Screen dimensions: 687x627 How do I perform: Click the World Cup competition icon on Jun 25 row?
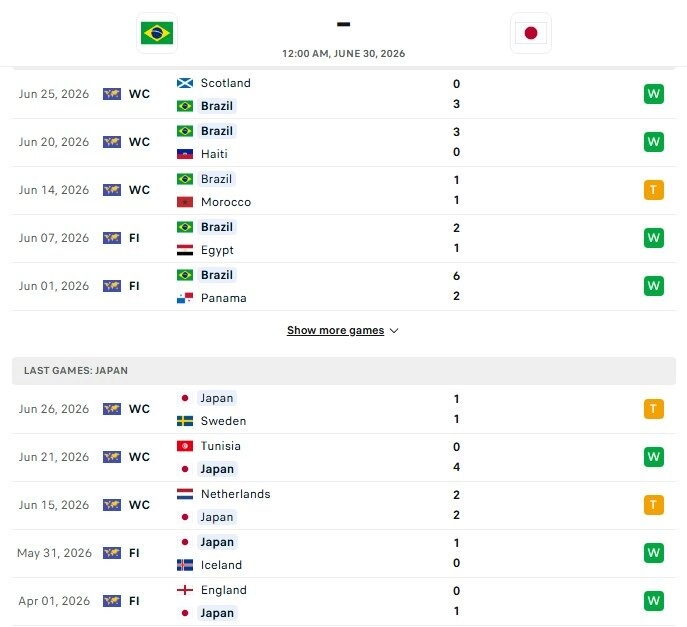(112, 94)
